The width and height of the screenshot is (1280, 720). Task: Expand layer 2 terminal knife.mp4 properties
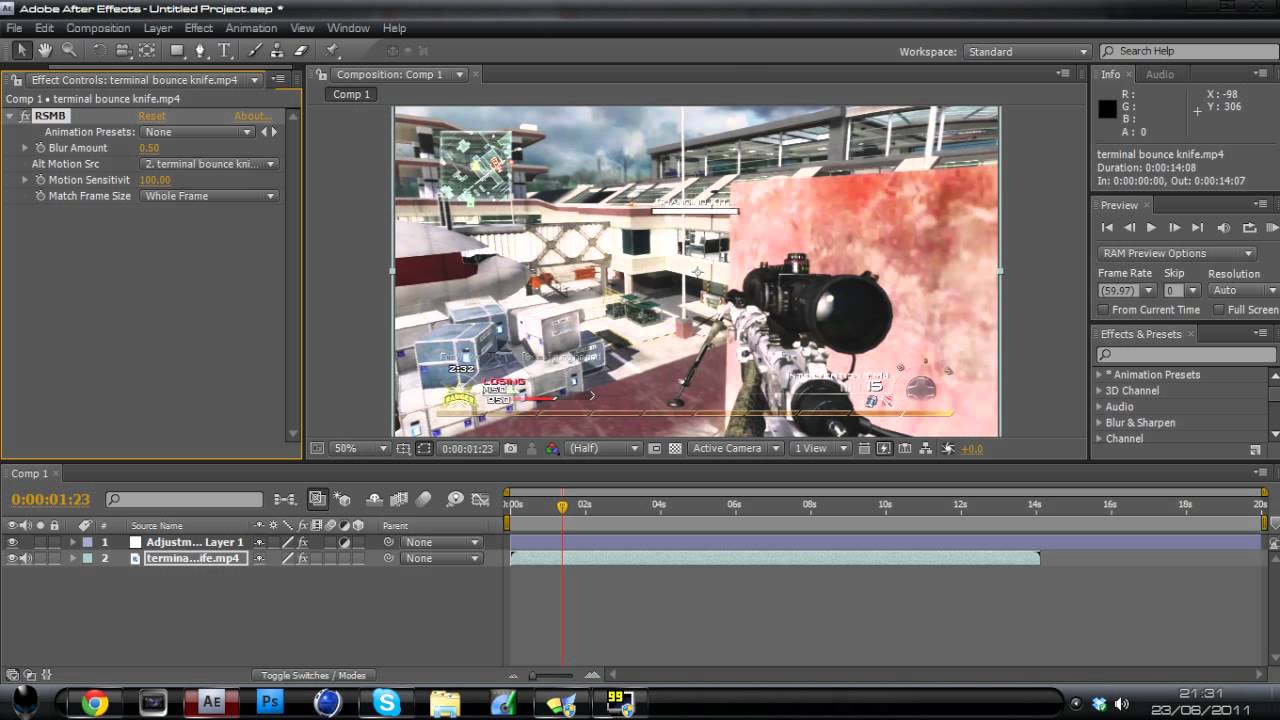[72, 558]
